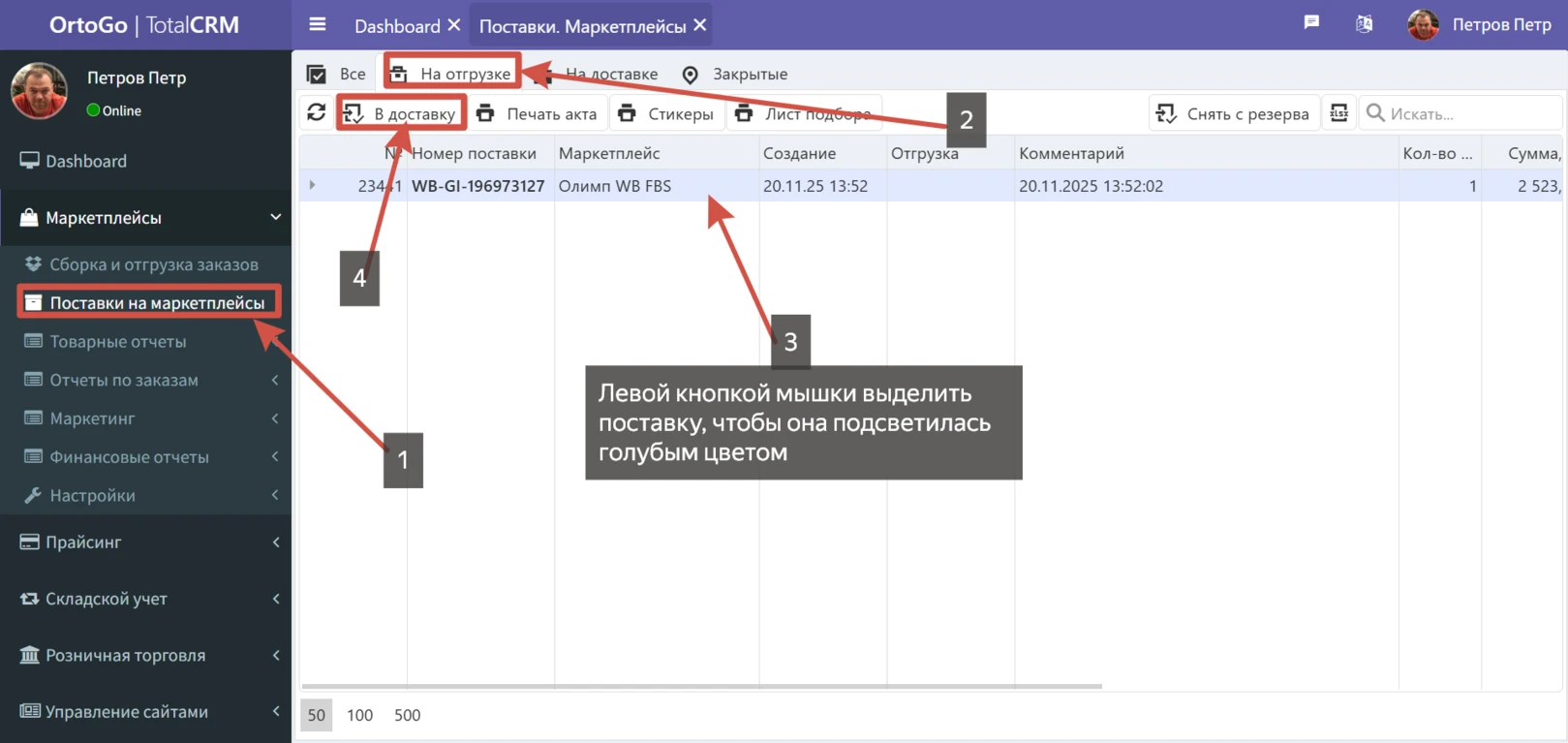This screenshot has width=1568, height=743.
Task: Expand the Складской учет sidebar menu
Action: (x=145, y=599)
